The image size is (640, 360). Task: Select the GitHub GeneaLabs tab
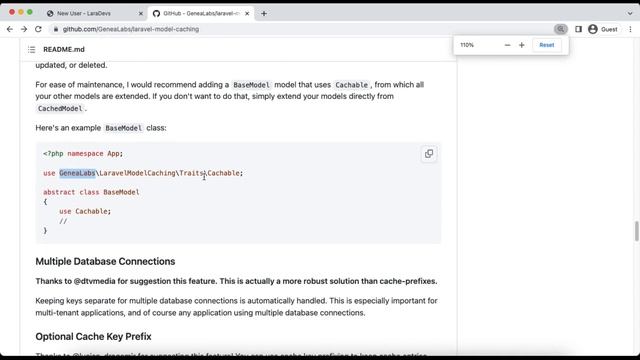coord(201,13)
